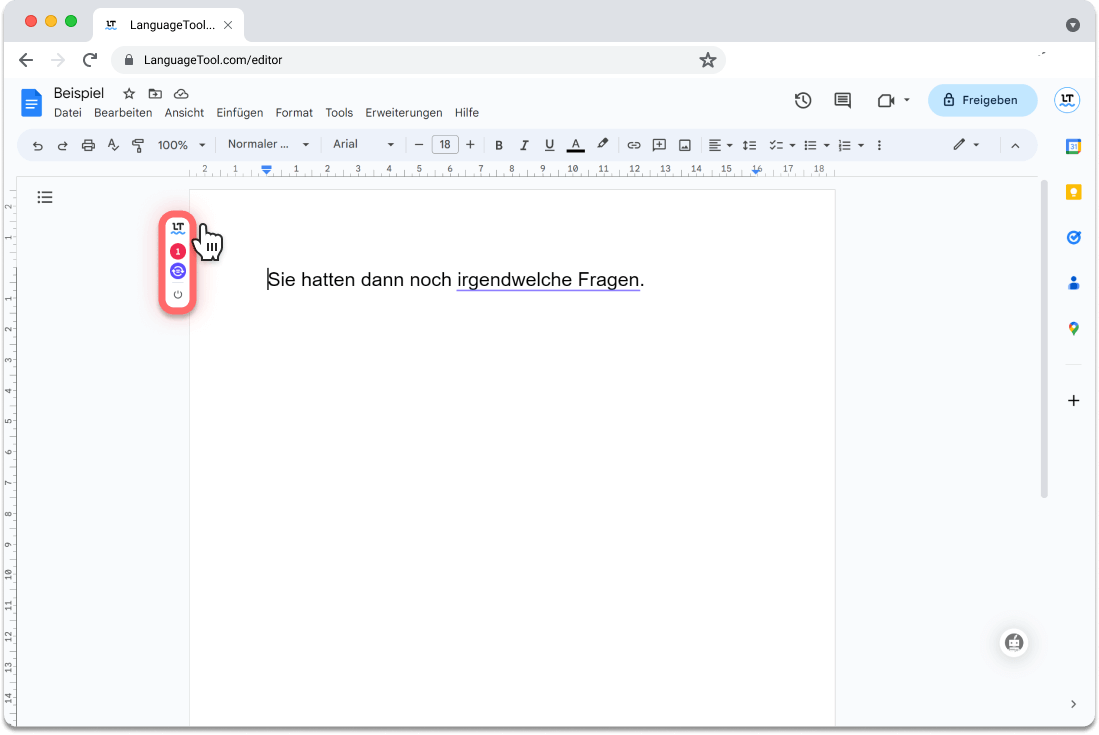Open the Ansicht menu
This screenshot has height=735, width=1099.
coord(184,113)
